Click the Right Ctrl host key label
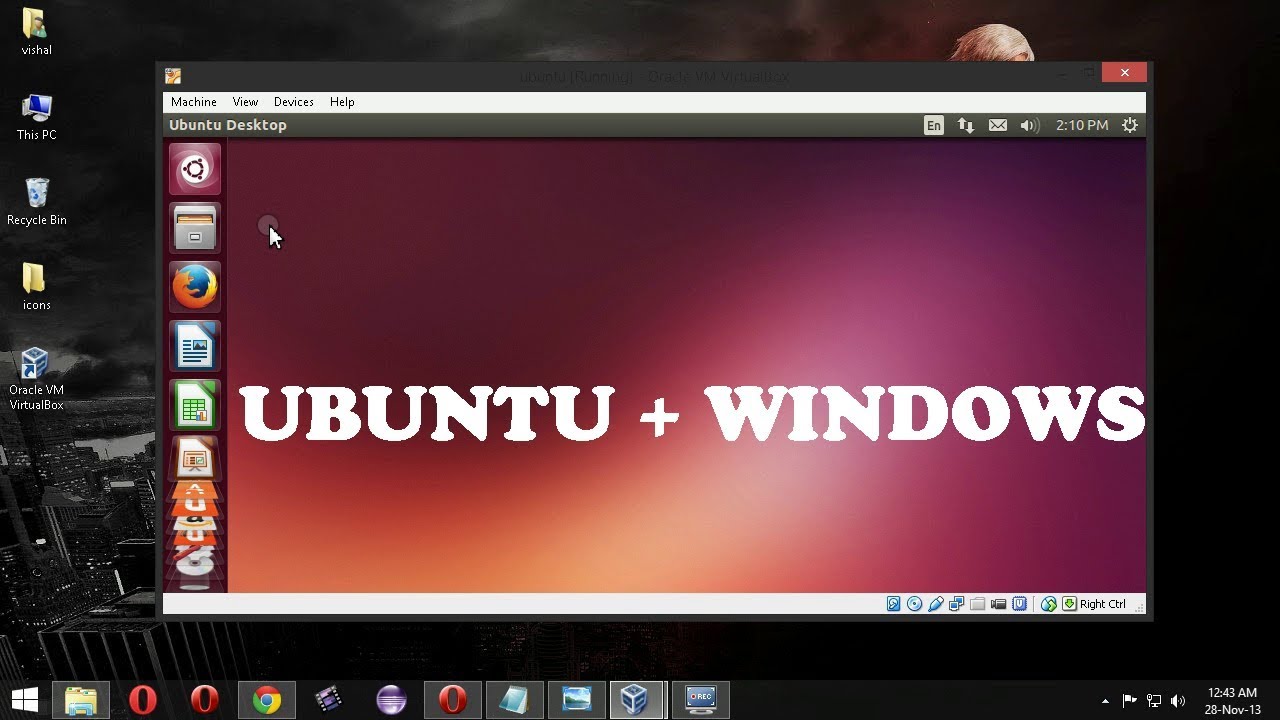The height and width of the screenshot is (720, 1280). (1103, 604)
